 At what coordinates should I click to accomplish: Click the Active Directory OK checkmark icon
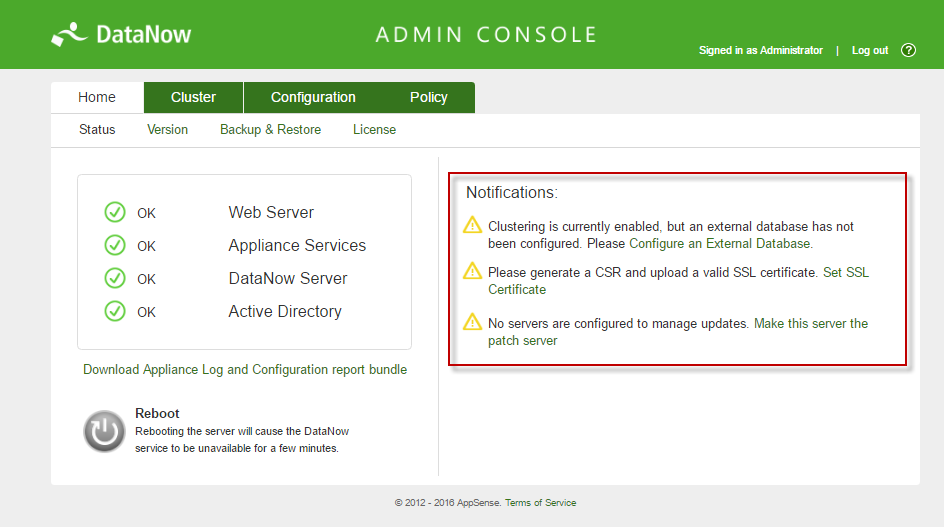pyautogui.click(x=115, y=311)
